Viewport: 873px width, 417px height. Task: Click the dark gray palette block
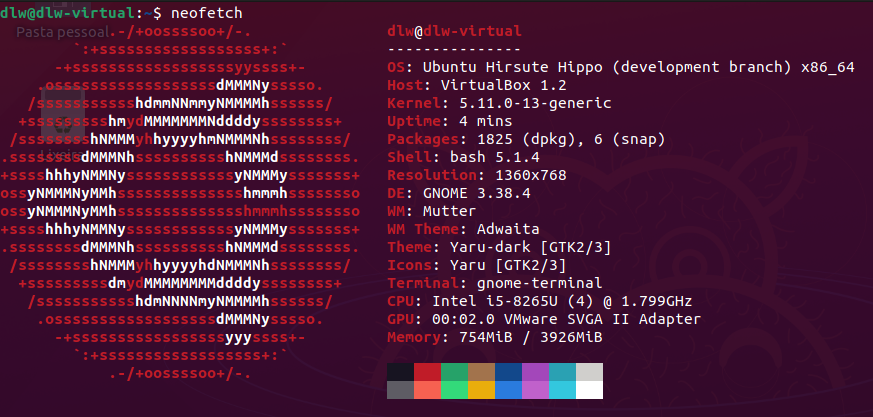point(400,390)
